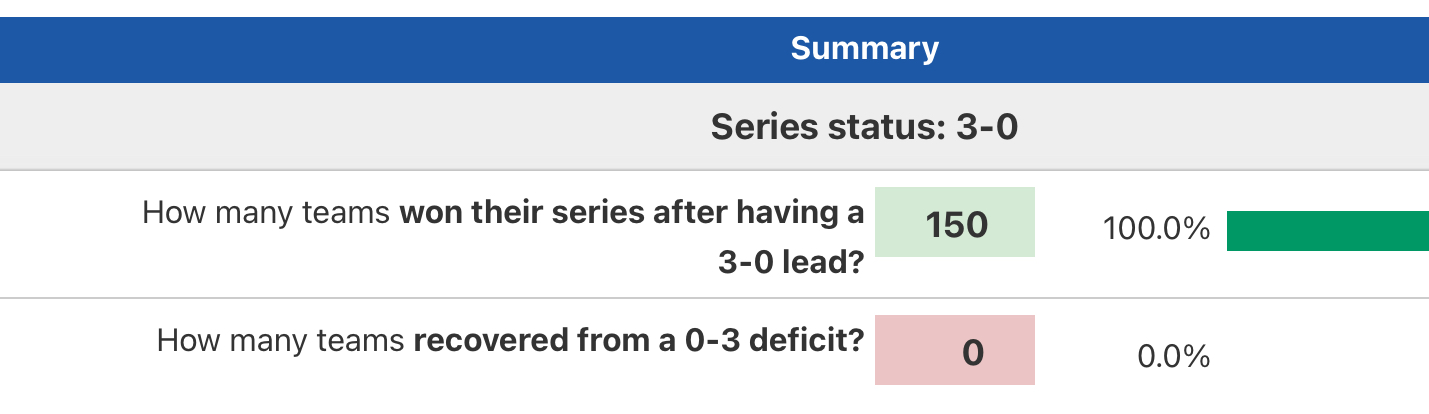
Task: Click the 0.0% percentage value
Action: tap(1173, 356)
